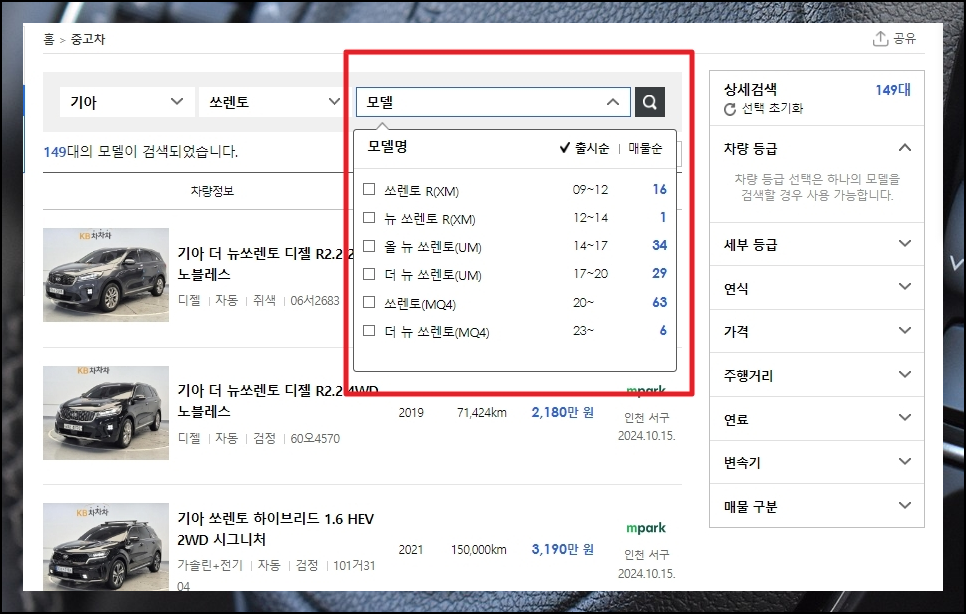Click the 모델명 header in dropdown
This screenshot has width=966, height=614.
pyautogui.click(x=388, y=147)
